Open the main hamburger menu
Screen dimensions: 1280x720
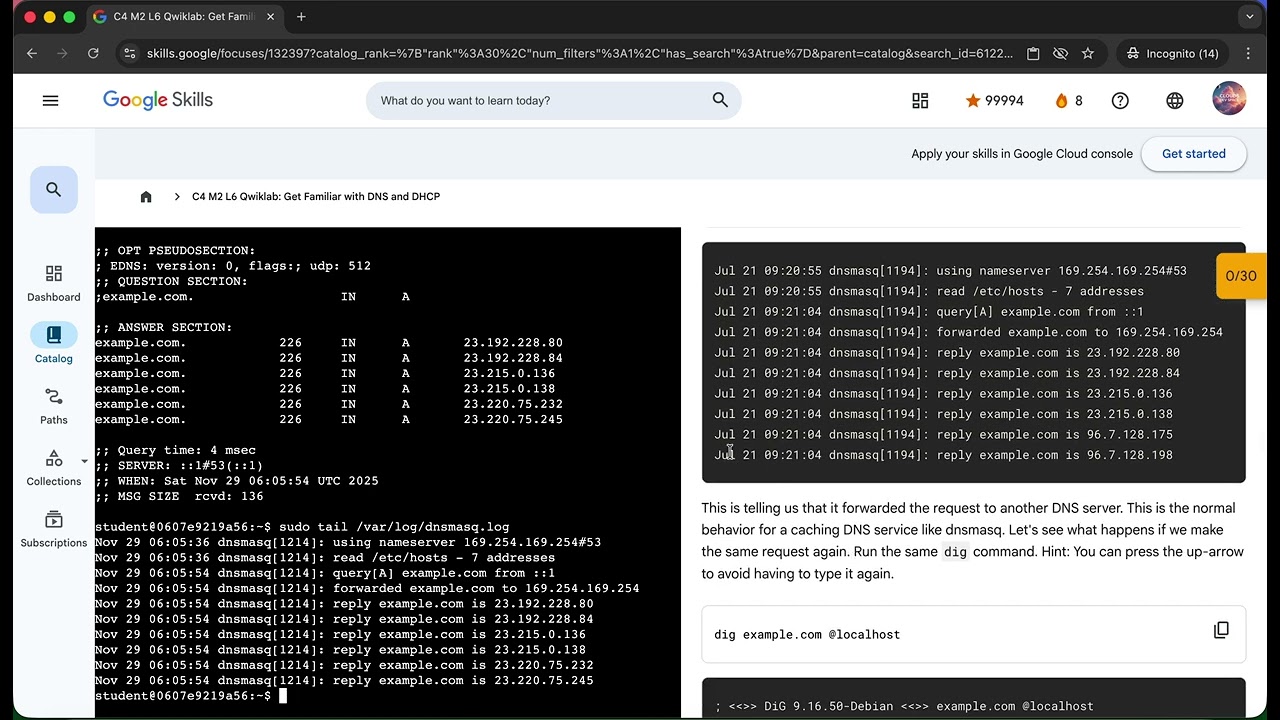(50, 100)
